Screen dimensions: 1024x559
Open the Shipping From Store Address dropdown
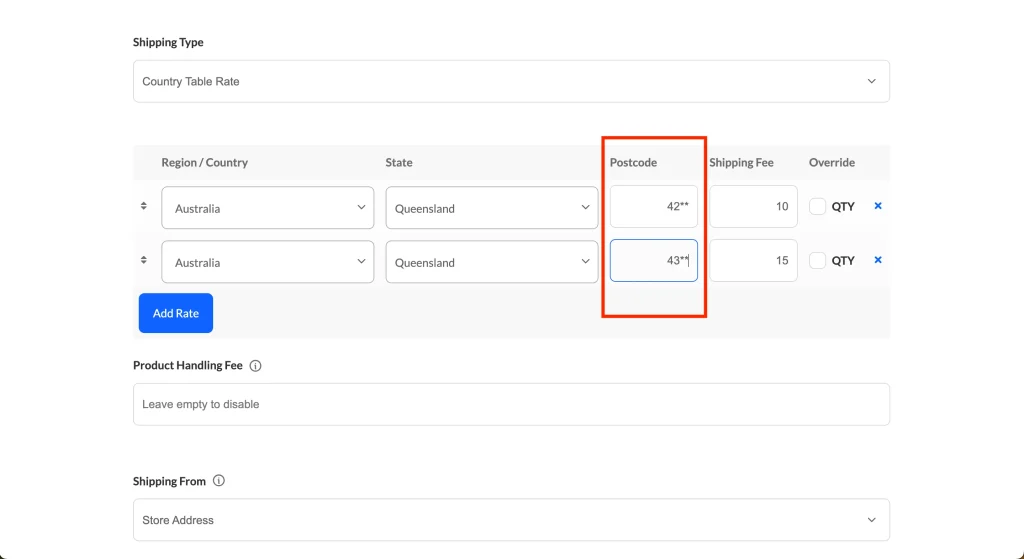511,520
